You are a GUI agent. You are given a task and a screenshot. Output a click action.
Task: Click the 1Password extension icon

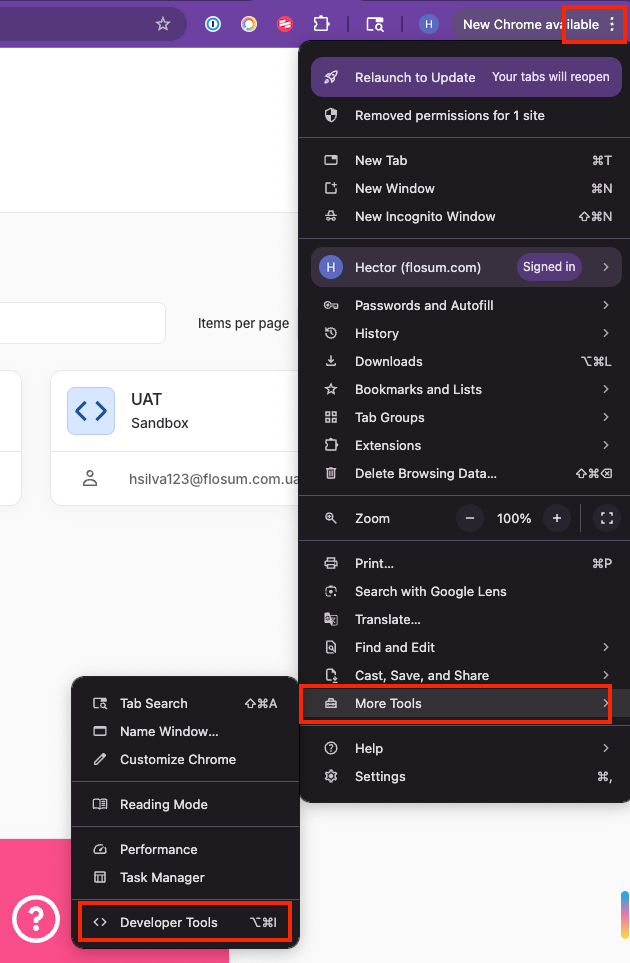coord(213,24)
